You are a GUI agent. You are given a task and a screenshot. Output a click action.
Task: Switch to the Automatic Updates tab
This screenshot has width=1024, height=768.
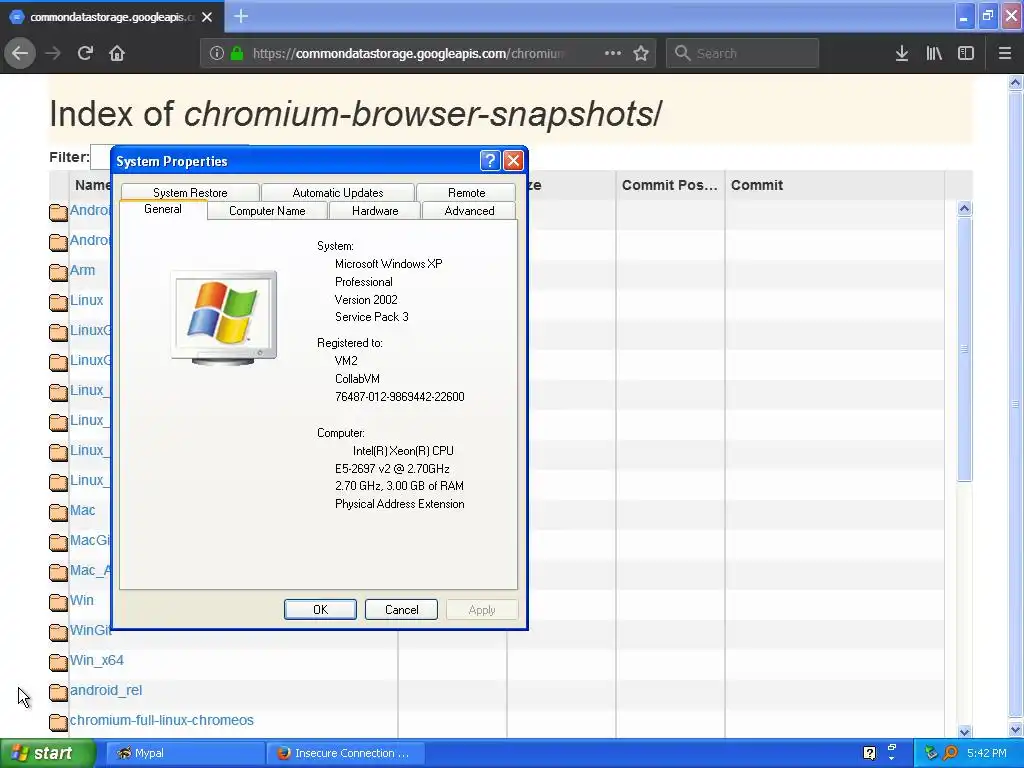pyautogui.click(x=338, y=193)
